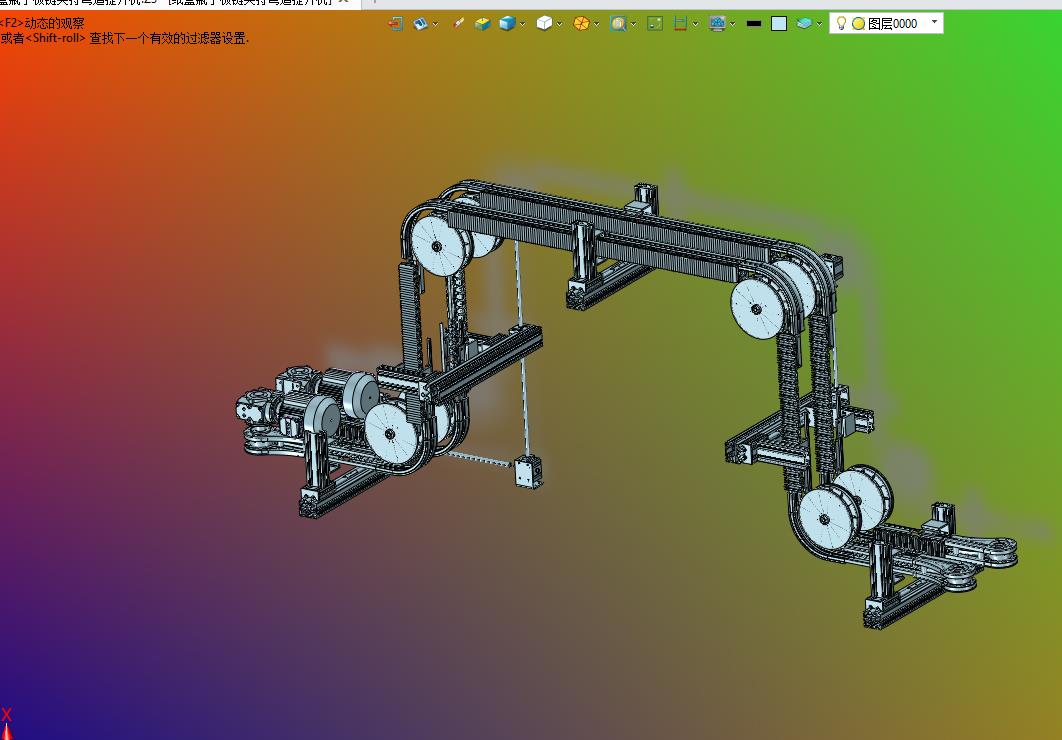Open the white cube dropdown arrow
Viewport: 1062px width, 740px height.
pyautogui.click(x=559, y=24)
